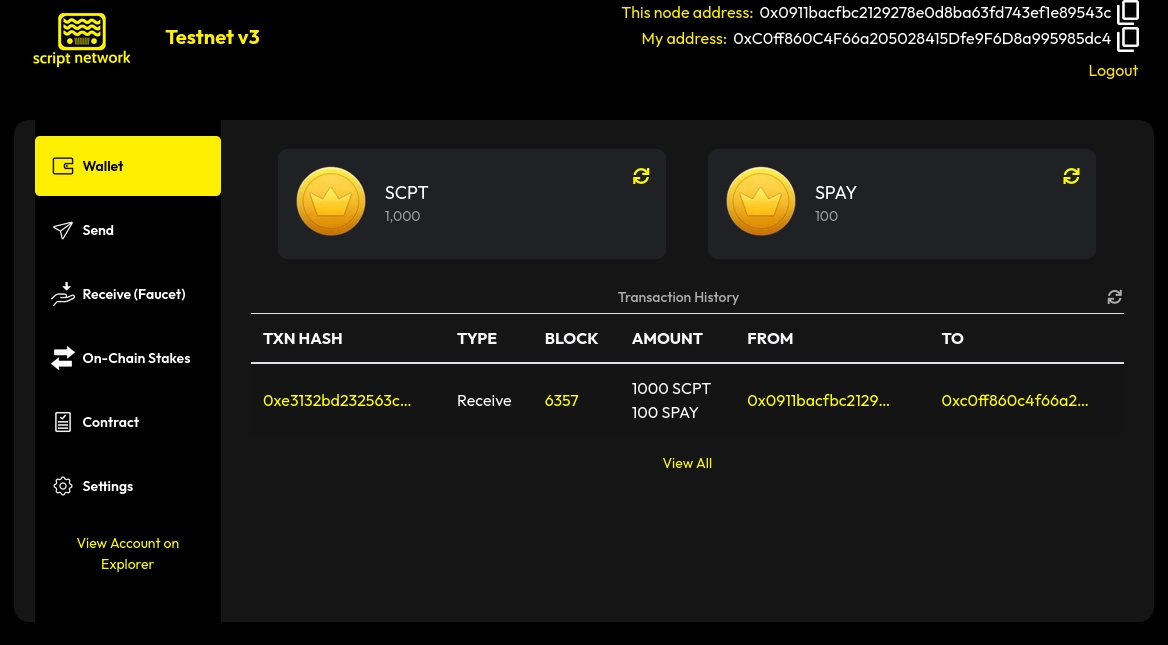Open block 6357 details
1168x645 pixels.
561,400
